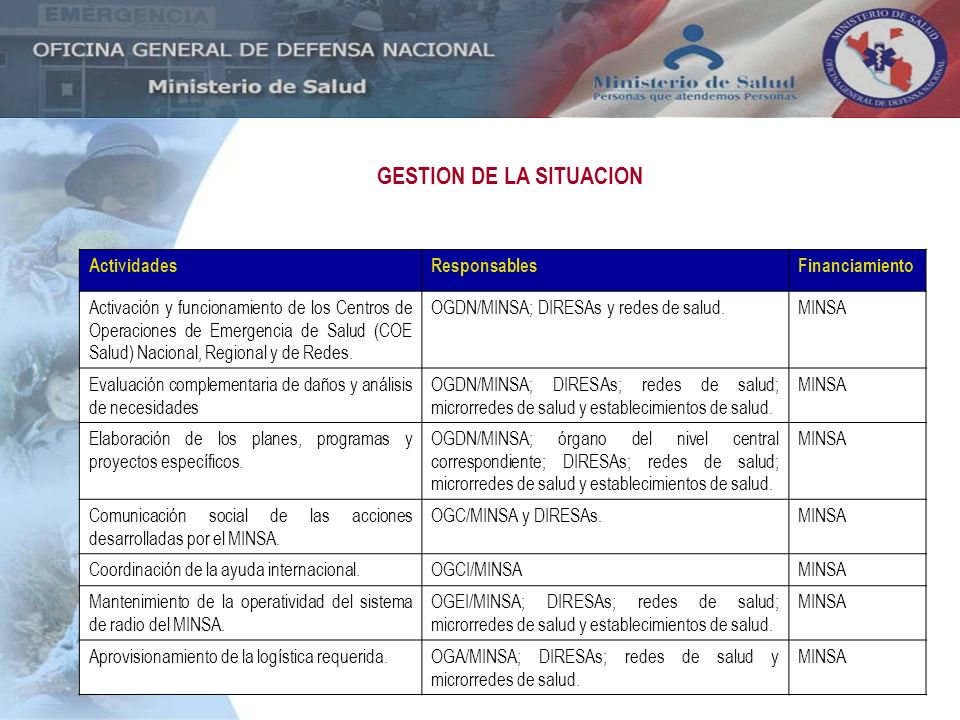The image size is (960, 720).
Task: Select the heading 'GESTION DE LA SITUACION'
Action: point(509,176)
